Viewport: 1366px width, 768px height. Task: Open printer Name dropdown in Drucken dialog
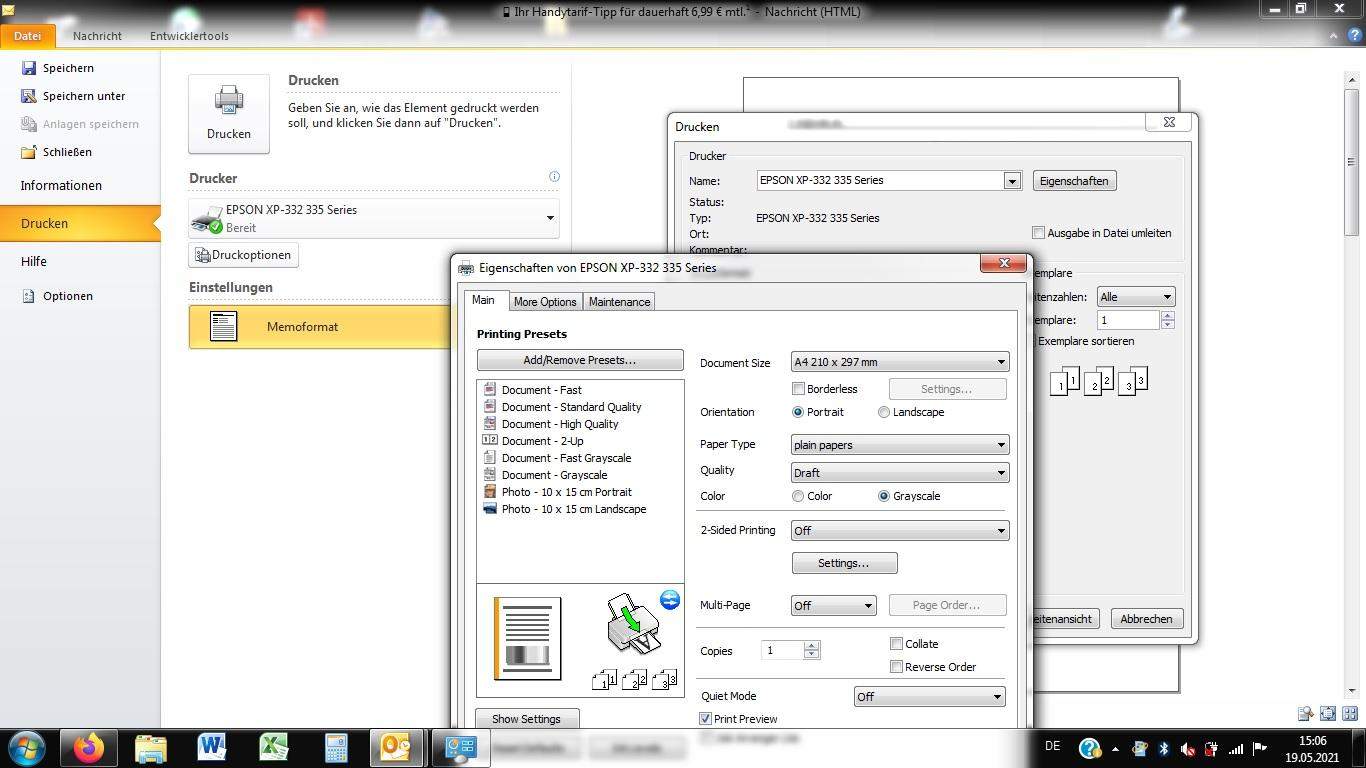1012,181
